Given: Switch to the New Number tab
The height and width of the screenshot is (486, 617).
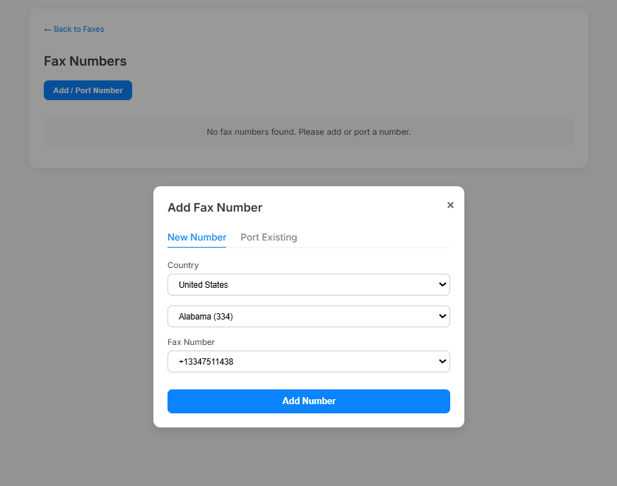Looking at the screenshot, I should (196, 237).
